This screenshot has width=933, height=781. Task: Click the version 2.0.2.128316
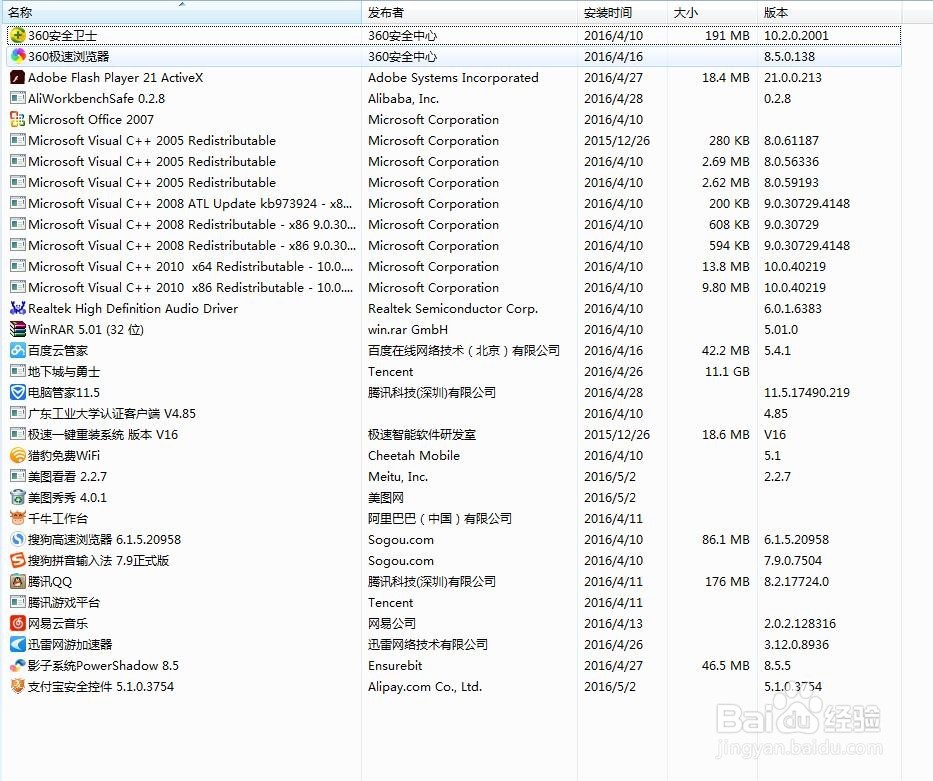[x=800, y=623]
